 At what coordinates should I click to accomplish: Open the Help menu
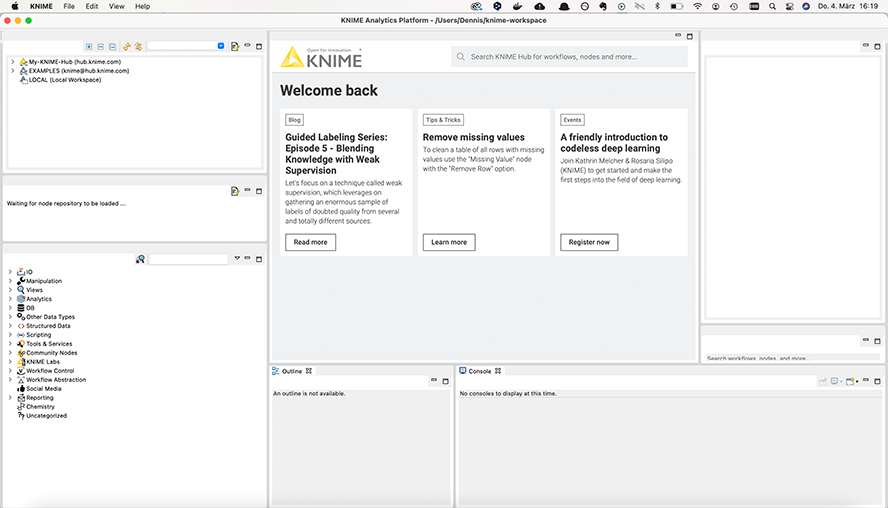(x=142, y=6)
